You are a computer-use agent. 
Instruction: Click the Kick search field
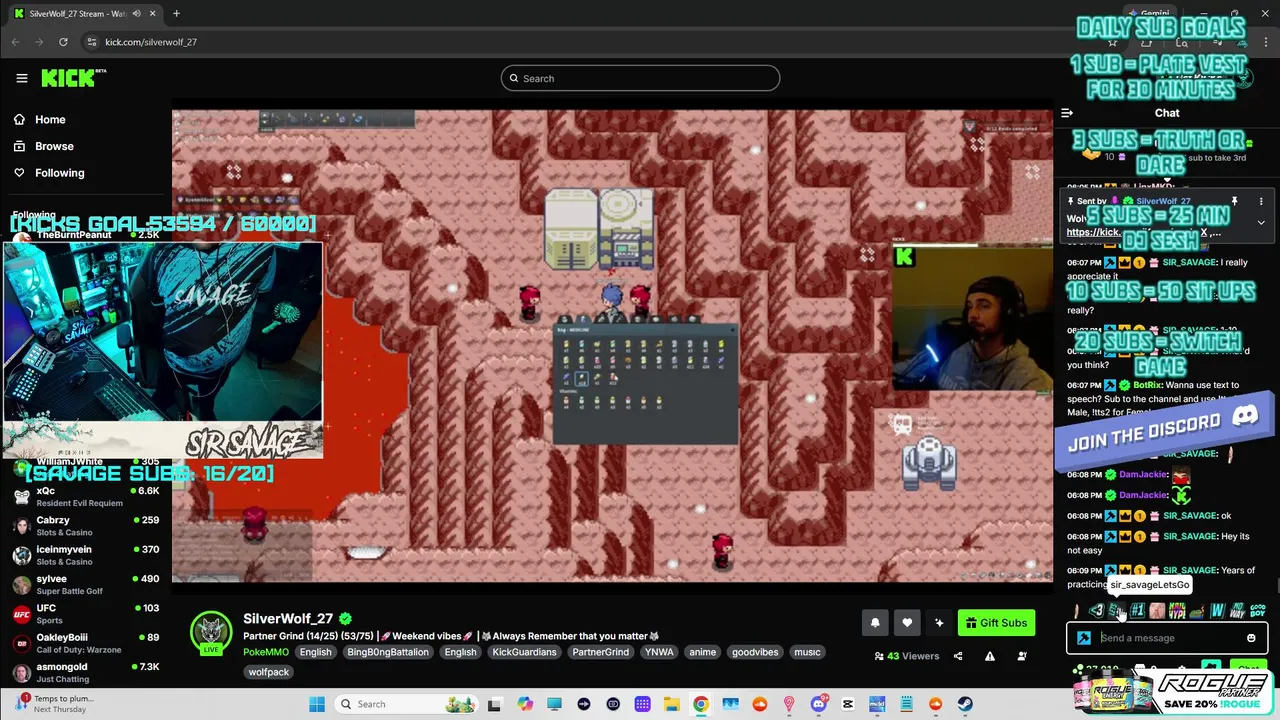[x=640, y=78]
